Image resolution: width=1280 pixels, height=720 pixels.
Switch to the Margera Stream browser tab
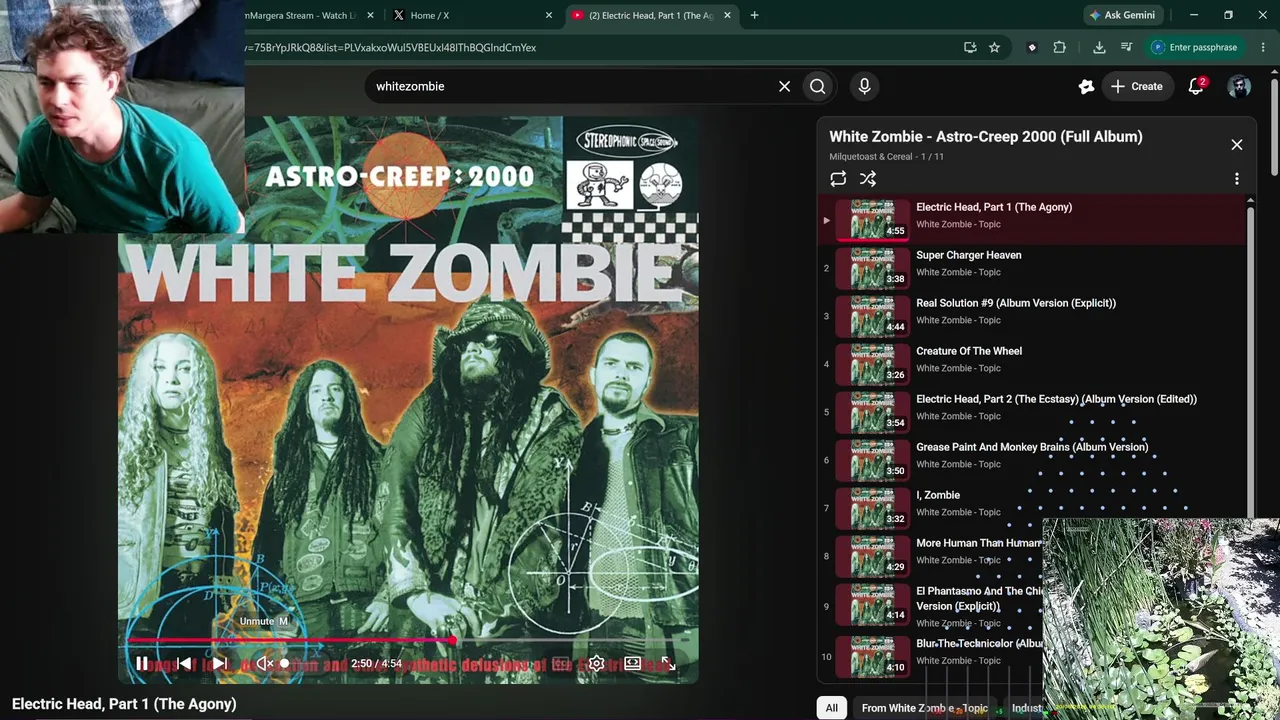[x=301, y=15]
